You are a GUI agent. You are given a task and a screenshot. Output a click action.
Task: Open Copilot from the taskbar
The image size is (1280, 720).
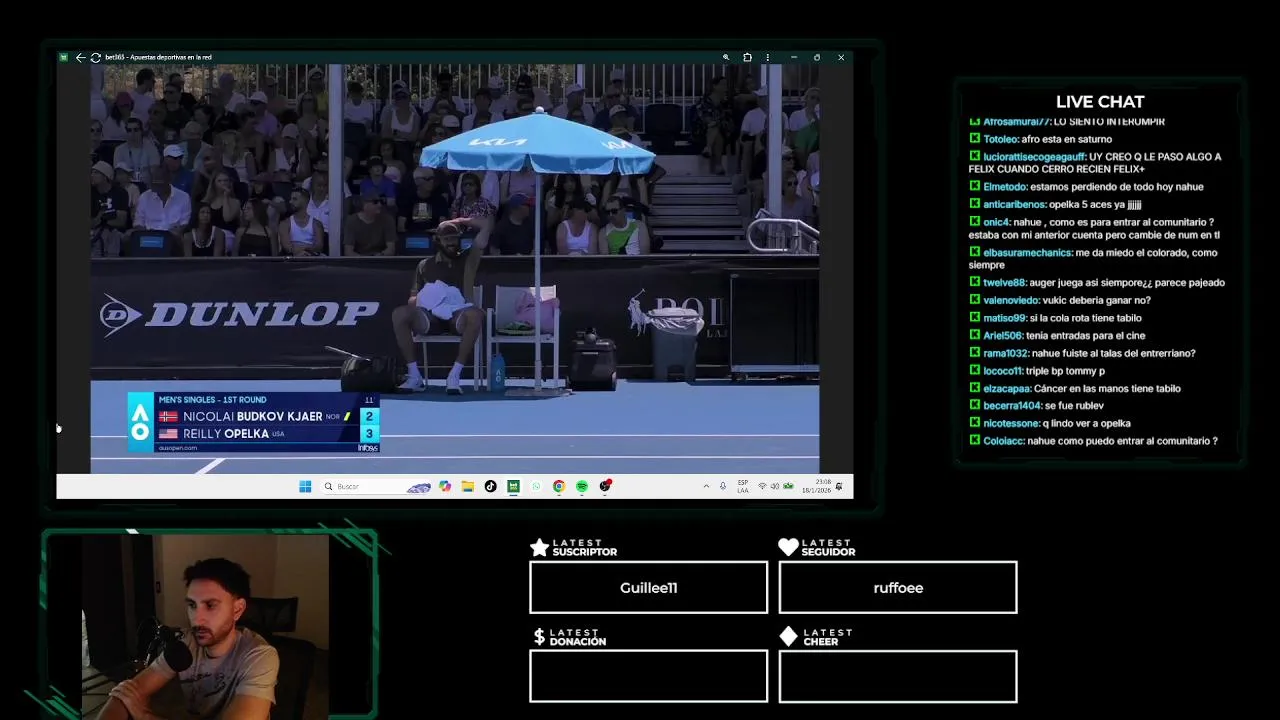click(x=445, y=486)
